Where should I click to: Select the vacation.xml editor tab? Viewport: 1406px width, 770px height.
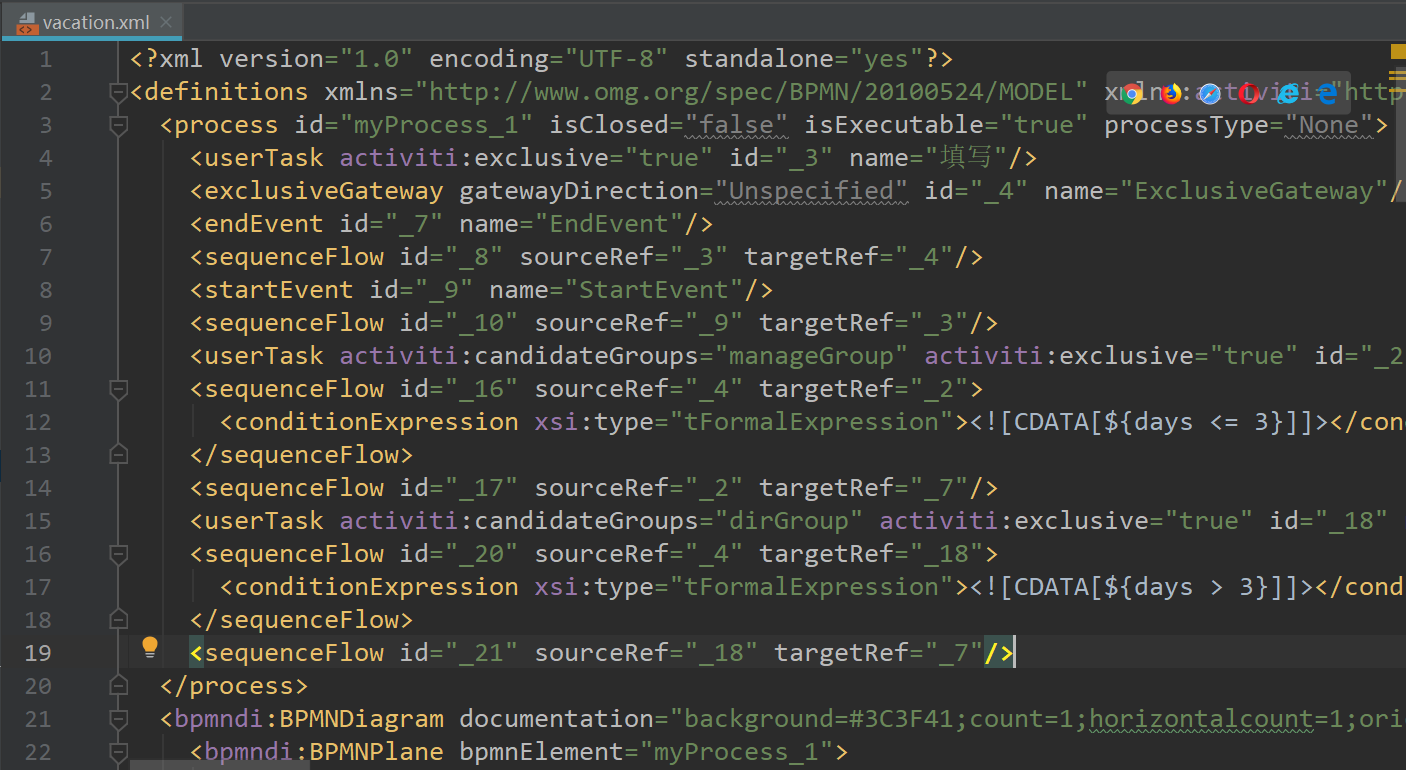(92, 22)
